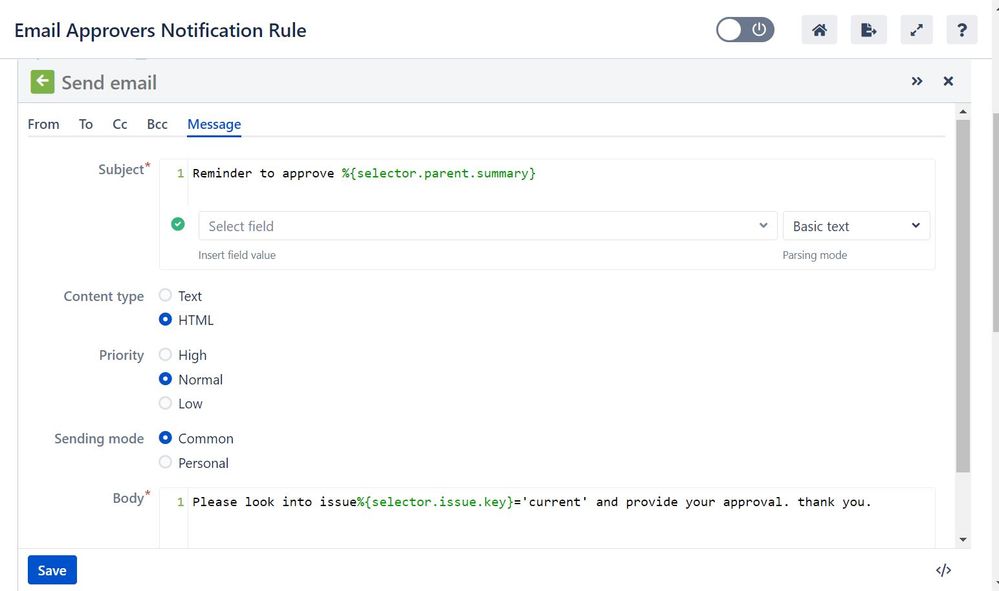
Task: Open help with the question mark icon
Action: [962, 30]
